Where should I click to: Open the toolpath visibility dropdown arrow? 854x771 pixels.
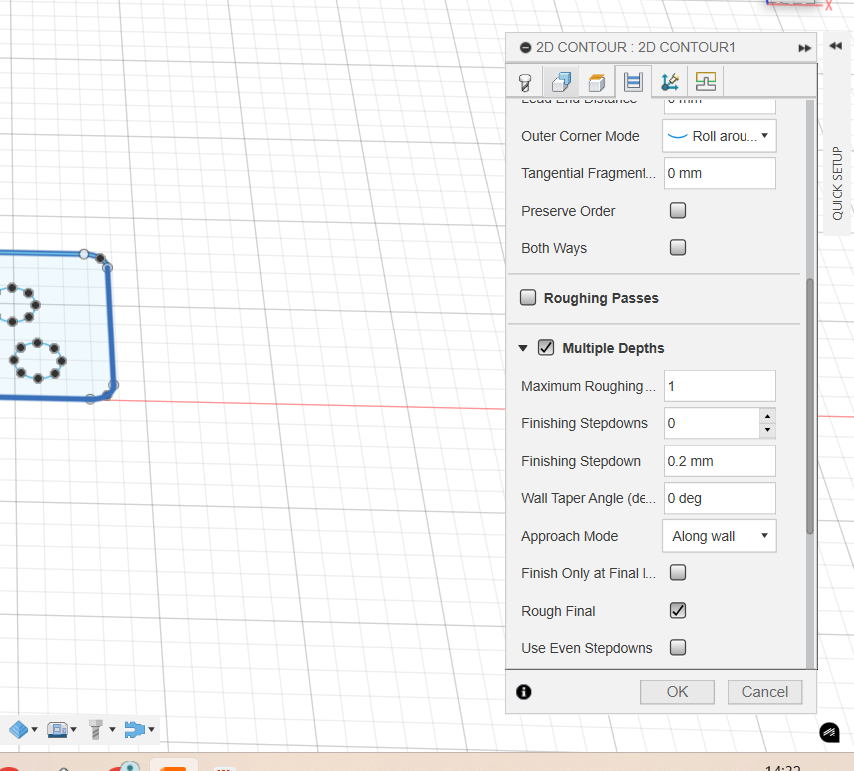click(x=151, y=730)
